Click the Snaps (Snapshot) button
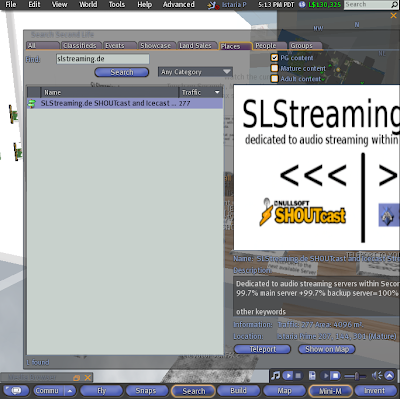Image resolution: width=400 pixels, height=399 pixels. (x=146, y=391)
